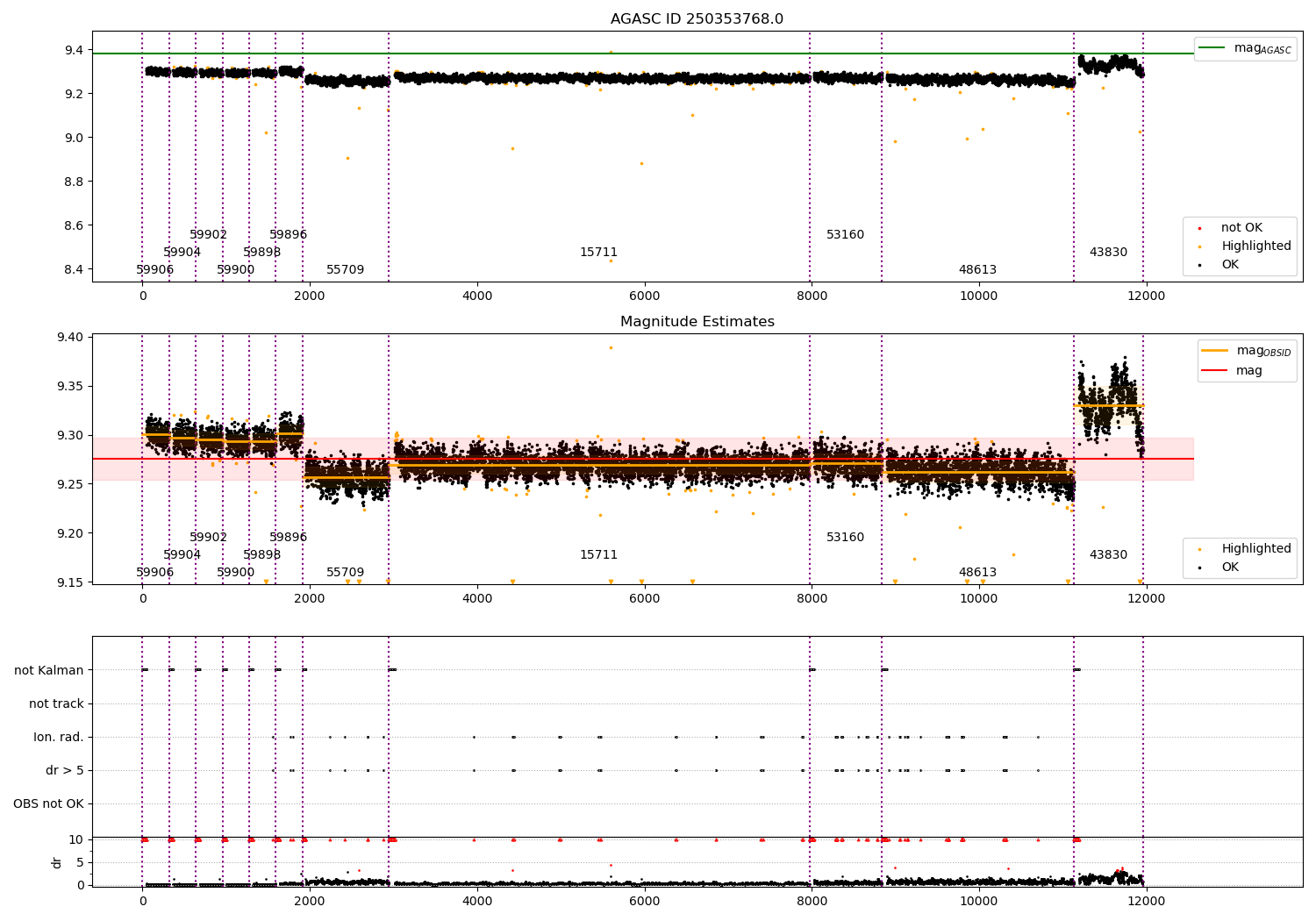
Task: Click obsid label 59900 in Magnitude Estimates plot
Action: tap(235, 572)
